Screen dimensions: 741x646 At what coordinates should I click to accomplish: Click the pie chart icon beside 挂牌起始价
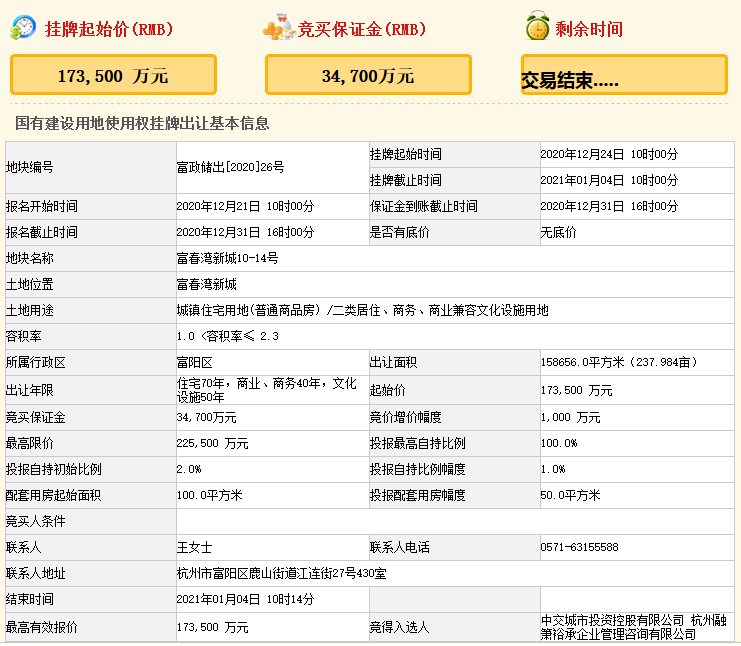(x=23, y=28)
